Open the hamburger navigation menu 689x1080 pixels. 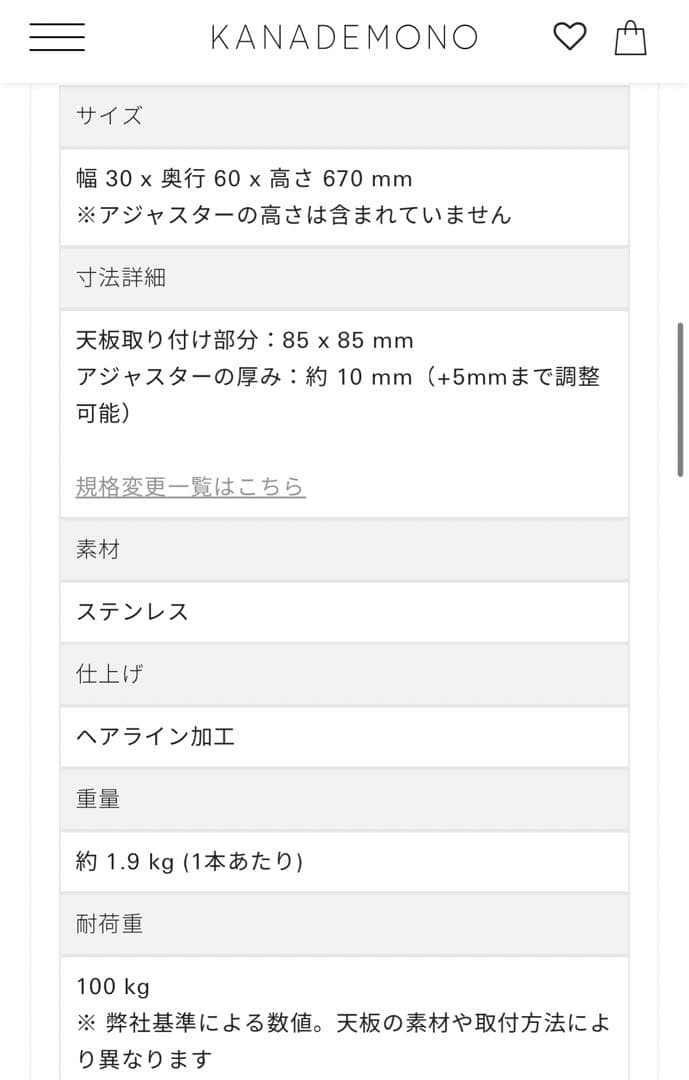click(57, 37)
